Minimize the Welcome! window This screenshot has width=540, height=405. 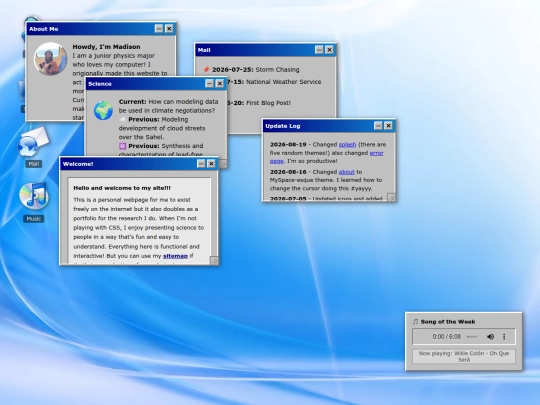201,164
